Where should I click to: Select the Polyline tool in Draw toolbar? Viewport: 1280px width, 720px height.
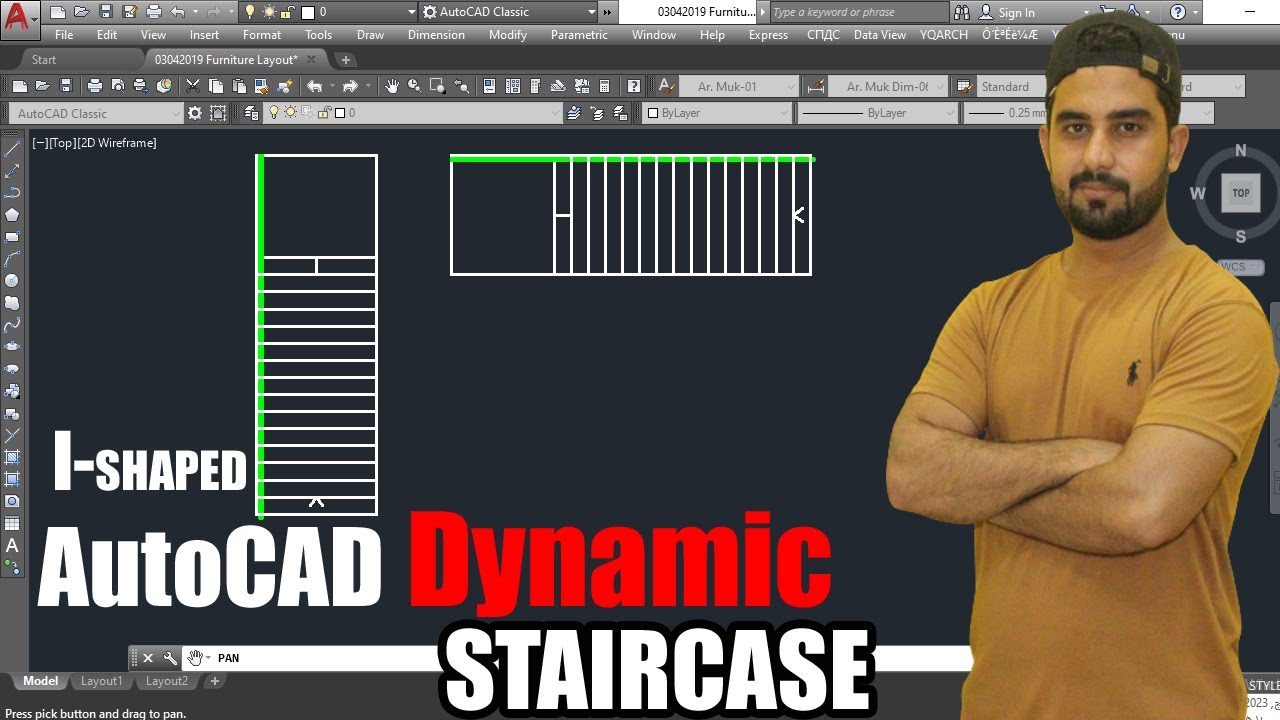pos(12,193)
